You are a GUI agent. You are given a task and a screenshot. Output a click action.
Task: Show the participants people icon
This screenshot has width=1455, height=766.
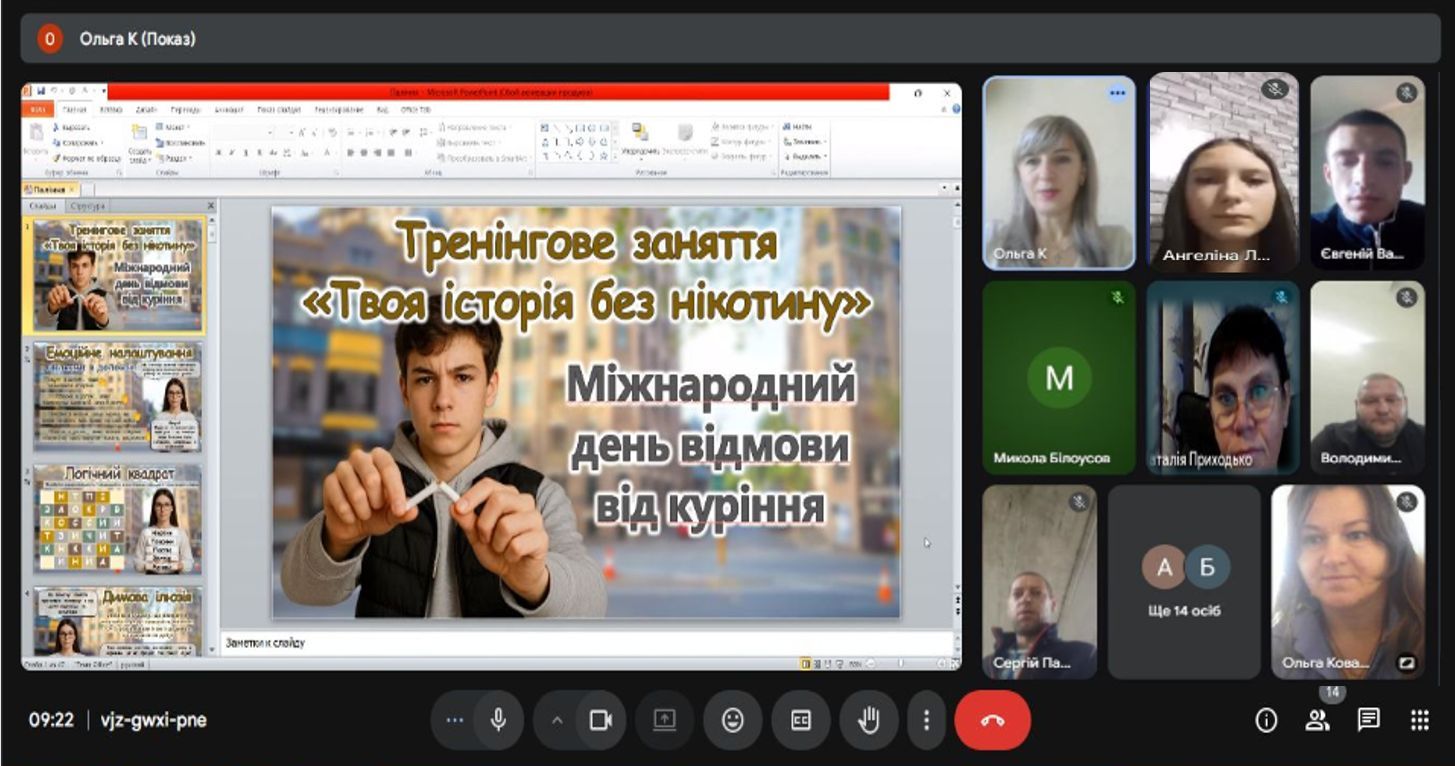coord(1317,720)
